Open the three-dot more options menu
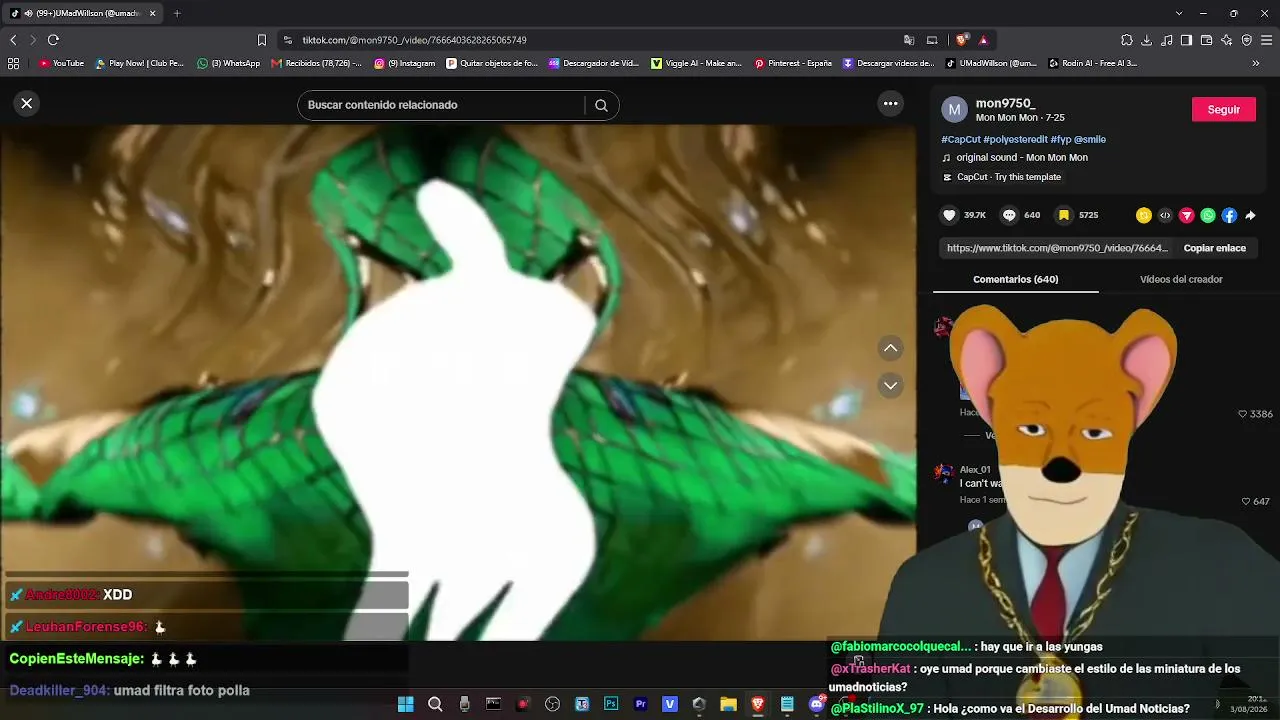The image size is (1280, 720). [x=890, y=103]
